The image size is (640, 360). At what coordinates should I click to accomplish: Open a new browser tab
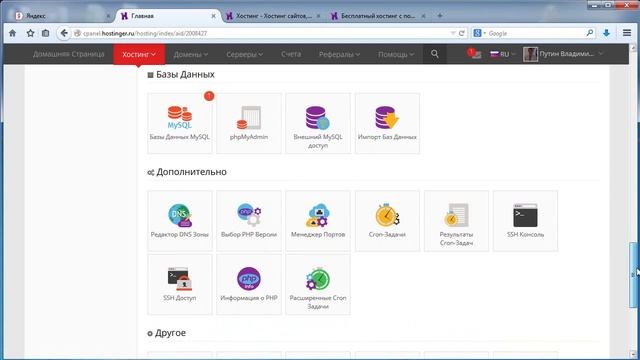click(440, 16)
